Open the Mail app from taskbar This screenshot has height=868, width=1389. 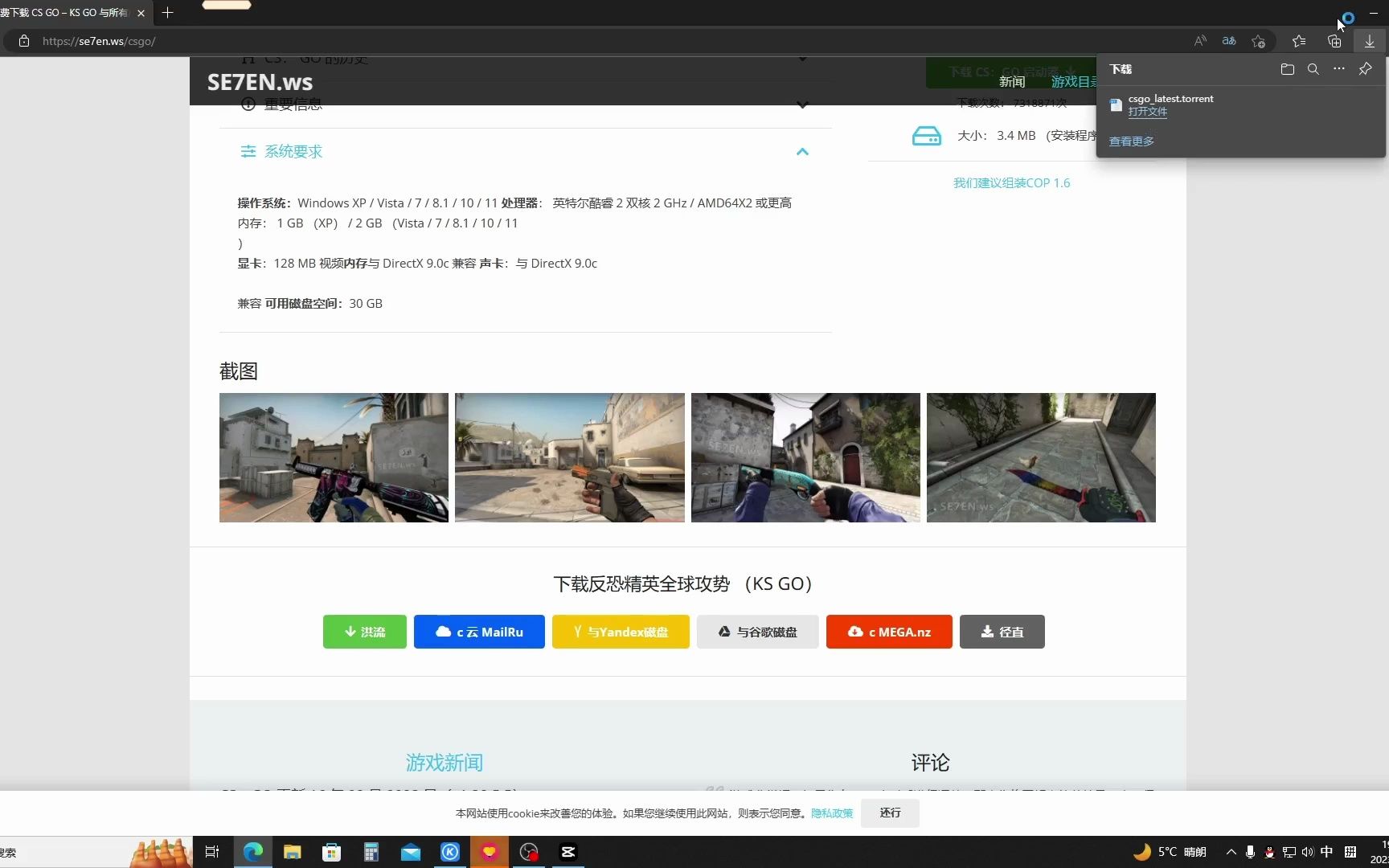coord(410,852)
